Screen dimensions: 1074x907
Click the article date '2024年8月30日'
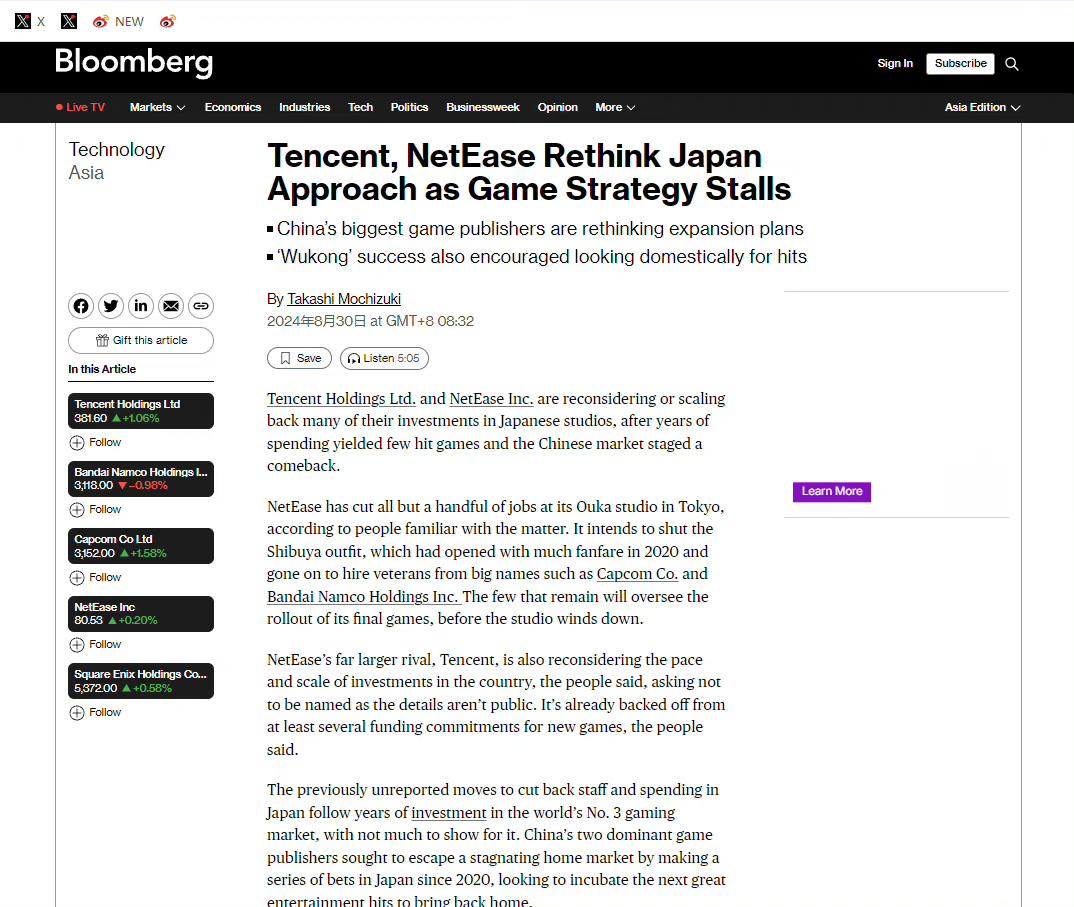pos(316,321)
